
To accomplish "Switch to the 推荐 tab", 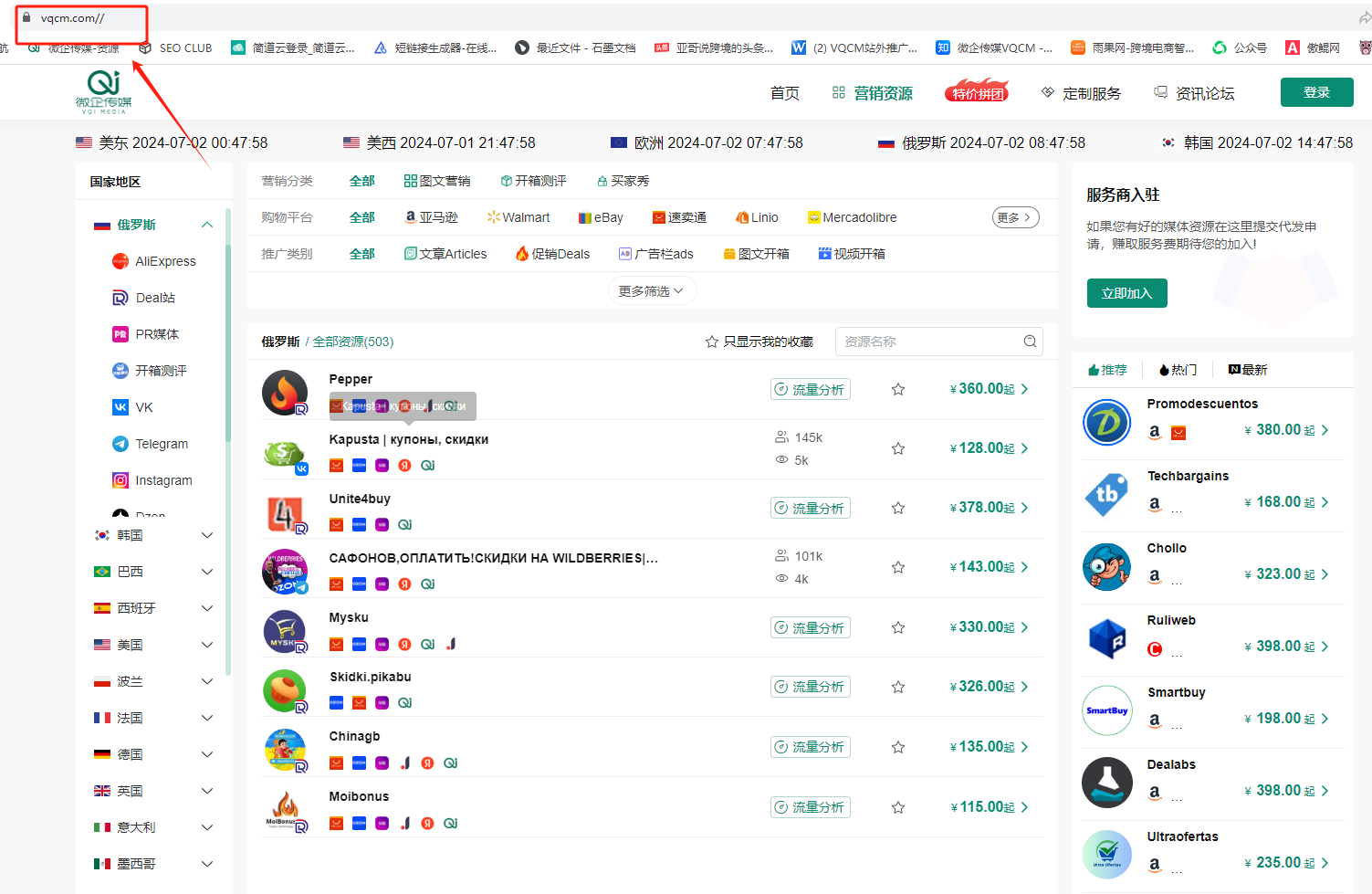I will pos(1107,370).
